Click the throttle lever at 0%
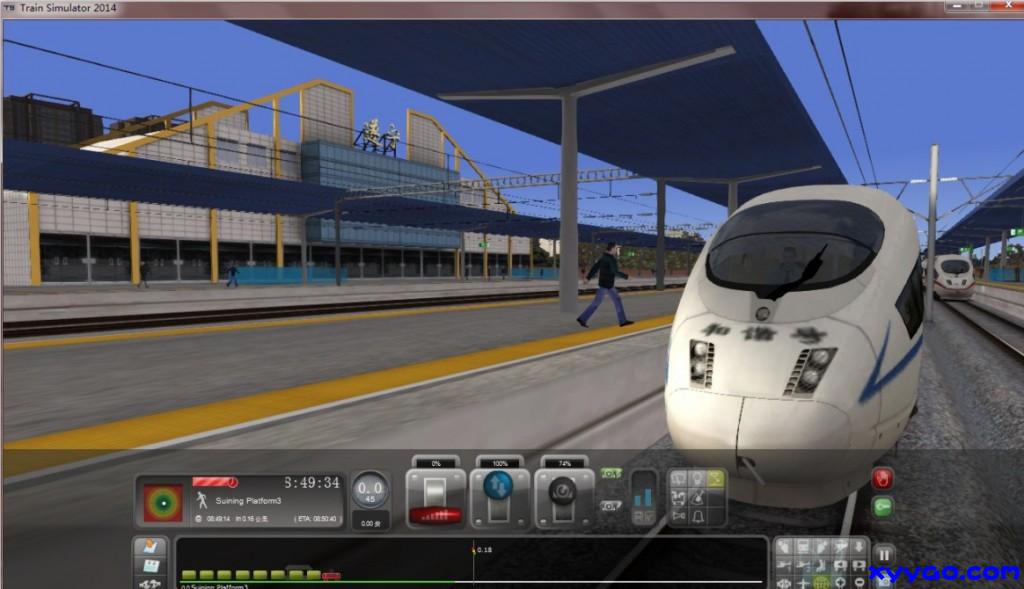Viewport: 1024px width, 589px height. tap(435, 498)
